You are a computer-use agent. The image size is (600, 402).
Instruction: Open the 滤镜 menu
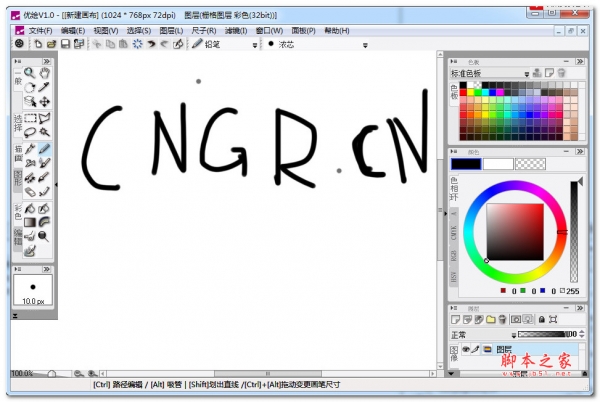236,31
